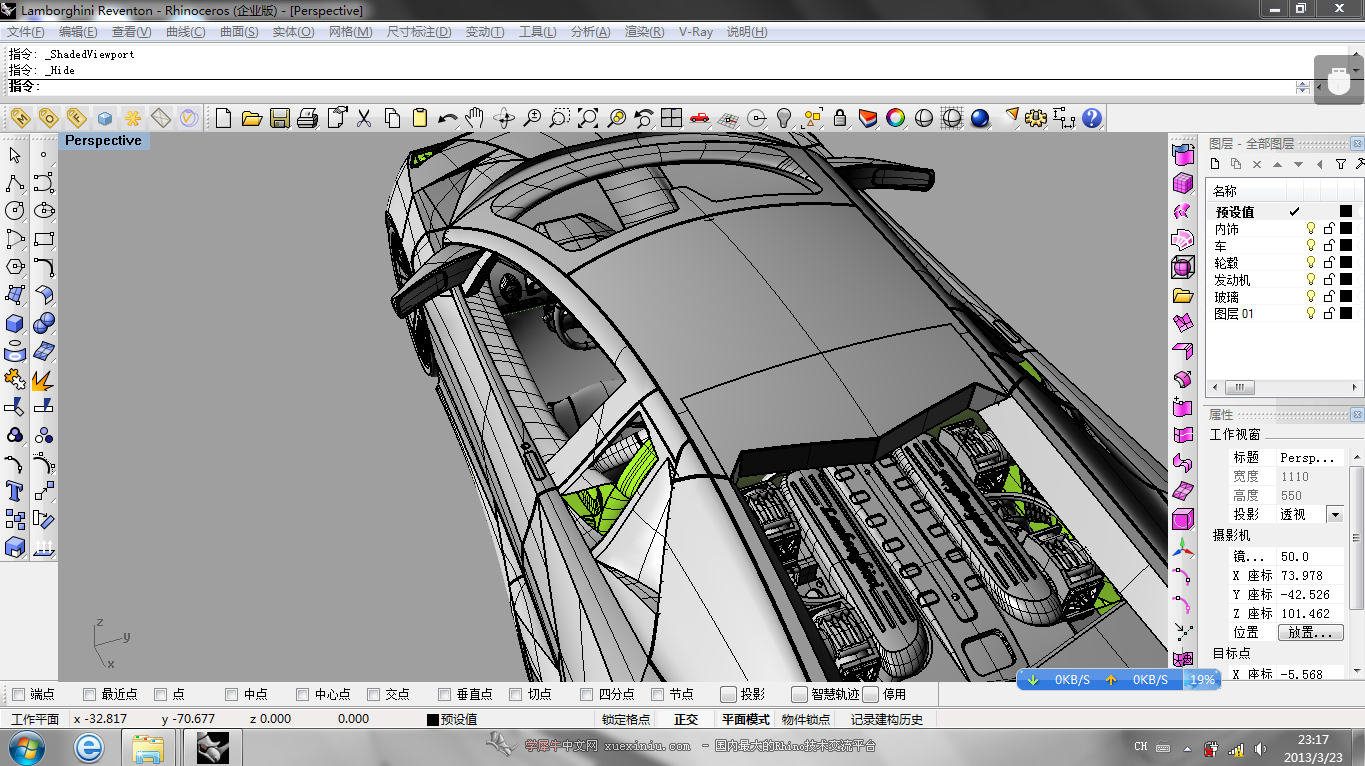
Task: Click the color wheel icon in toolbar
Action: pyautogui.click(x=896, y=118)
